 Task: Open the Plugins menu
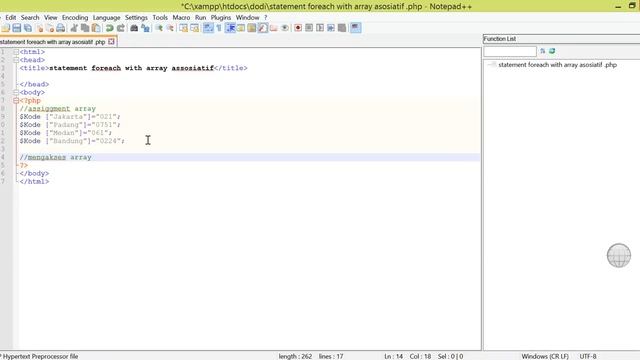tap(221, 18)
